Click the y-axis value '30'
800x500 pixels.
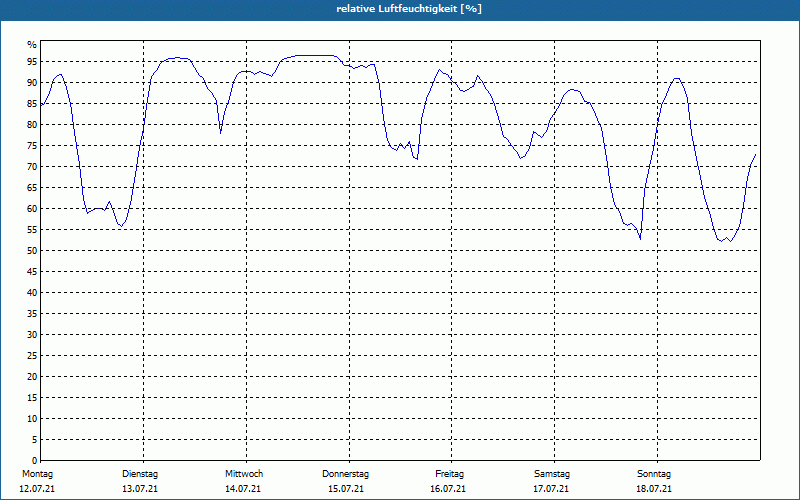(x=32, y=335)
